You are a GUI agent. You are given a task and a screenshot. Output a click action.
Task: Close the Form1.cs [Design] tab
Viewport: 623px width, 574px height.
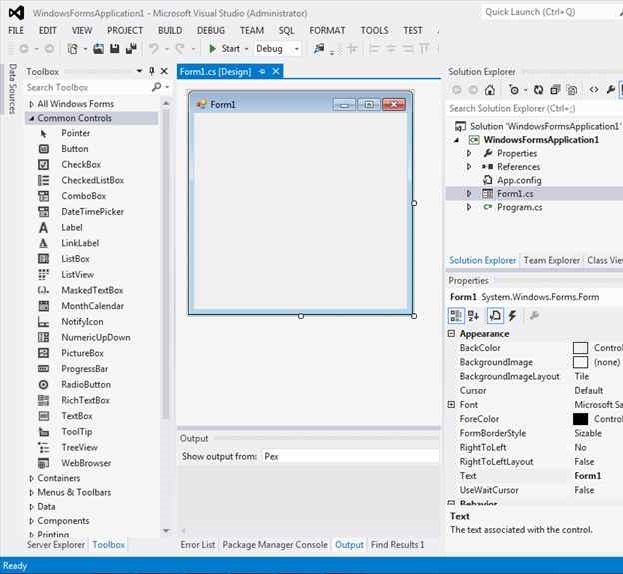(276, 72)
